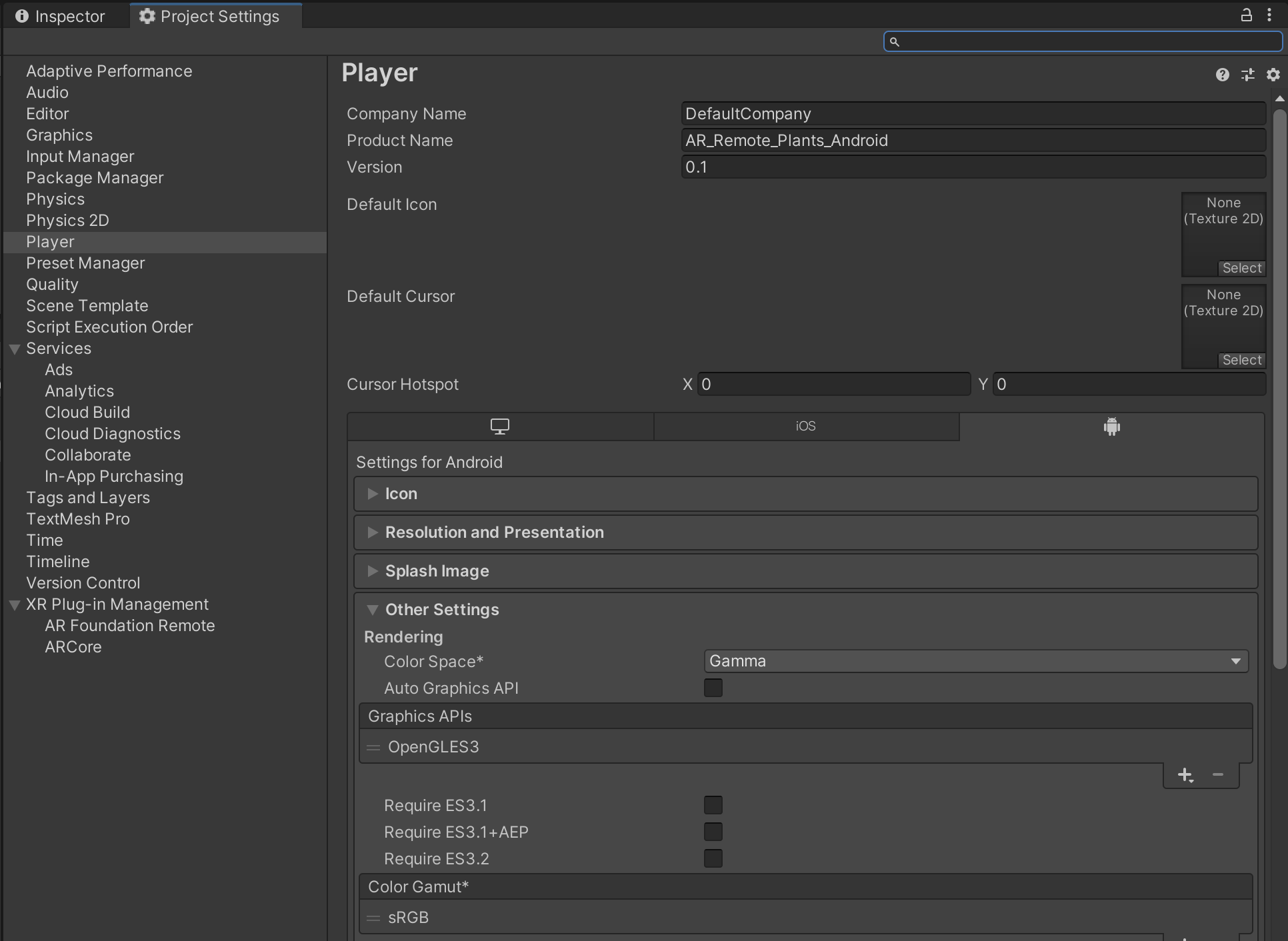Select the Android platform tab icon
Viewport: 1288px width, 941px height.
coord(1111,427)
